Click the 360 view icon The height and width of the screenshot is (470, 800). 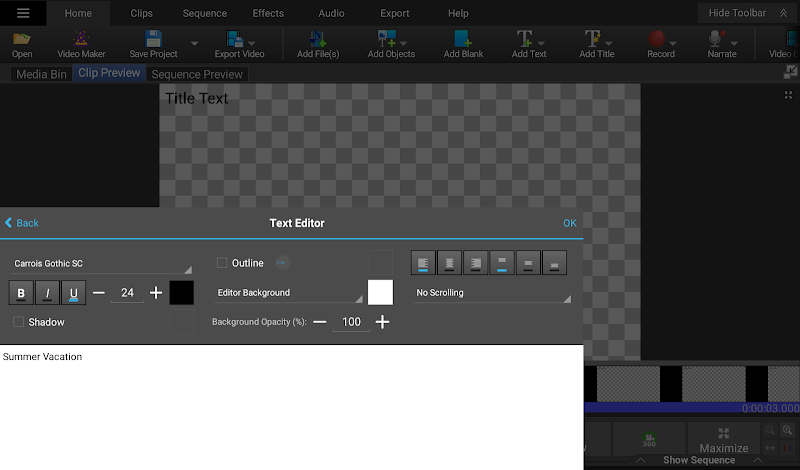(649, 440)
